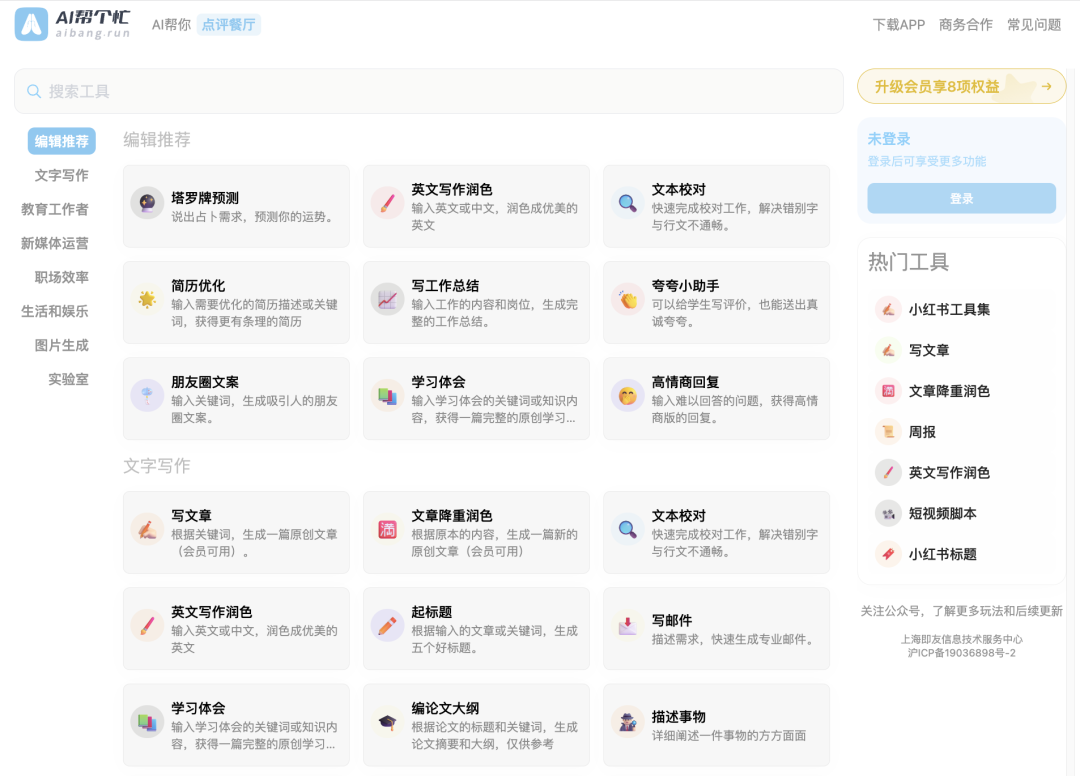
Task: Open the 图片生成 category
Action: point(62,346)
